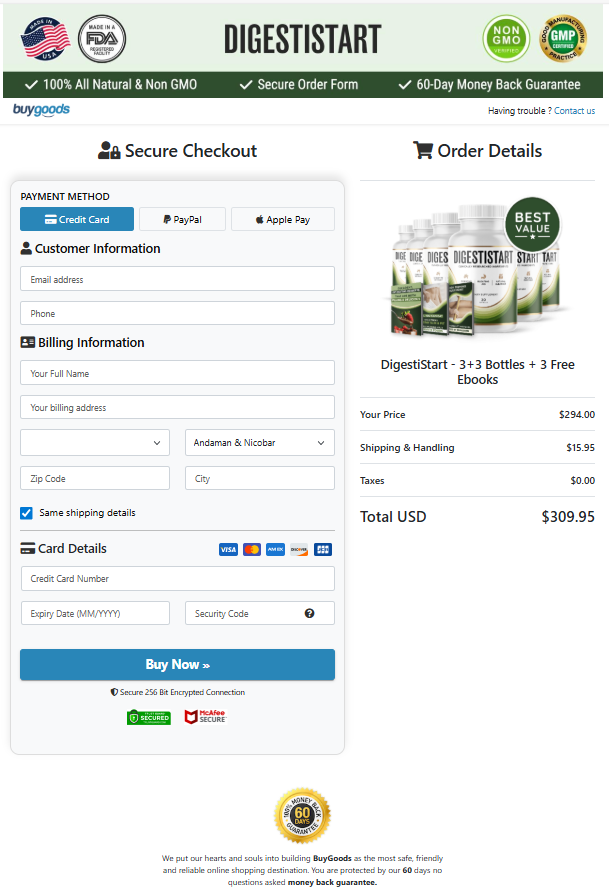Screen dimensions: 609x890
Task: Click the Made in USA flag badge
Action: (x=45, y=38)
